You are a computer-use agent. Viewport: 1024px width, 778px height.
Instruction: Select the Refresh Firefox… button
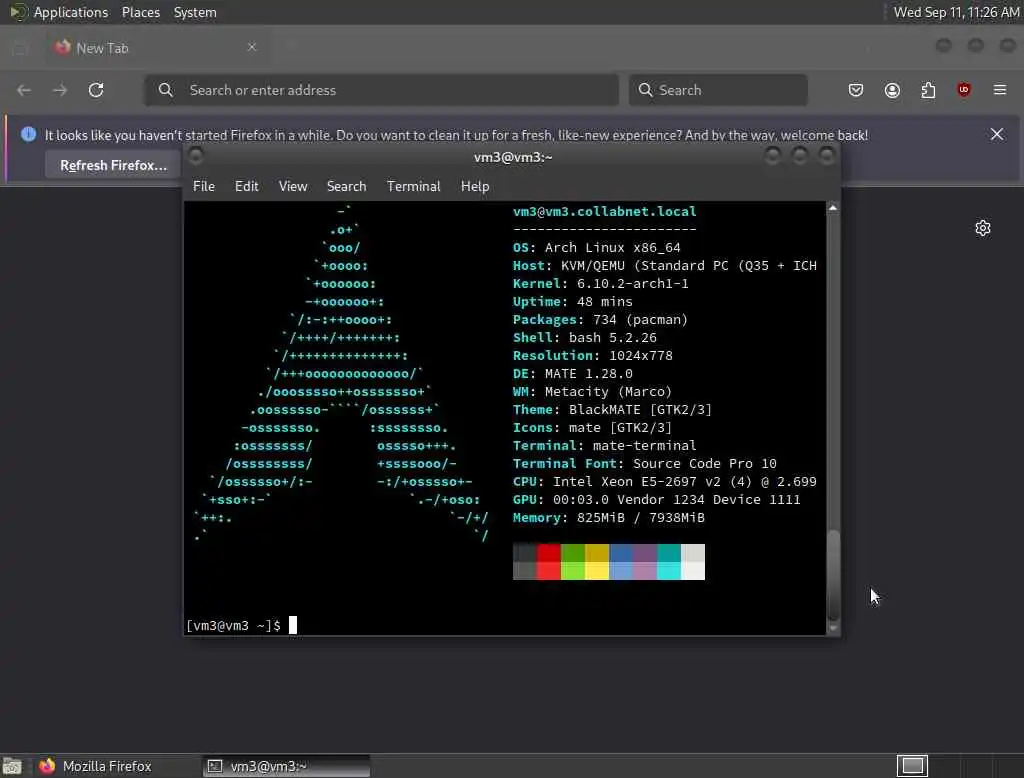(x=113, y=165)
